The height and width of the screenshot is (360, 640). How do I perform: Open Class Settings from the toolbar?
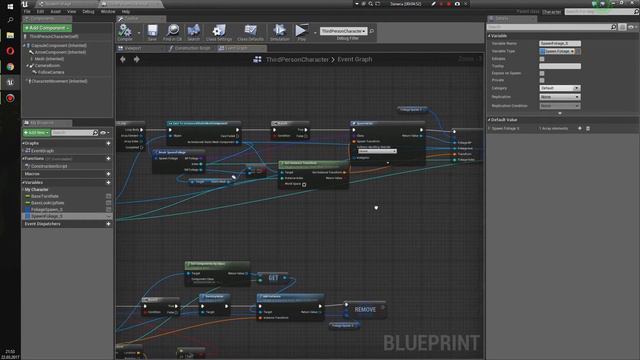pyautogui.click(x=219, y=31)
